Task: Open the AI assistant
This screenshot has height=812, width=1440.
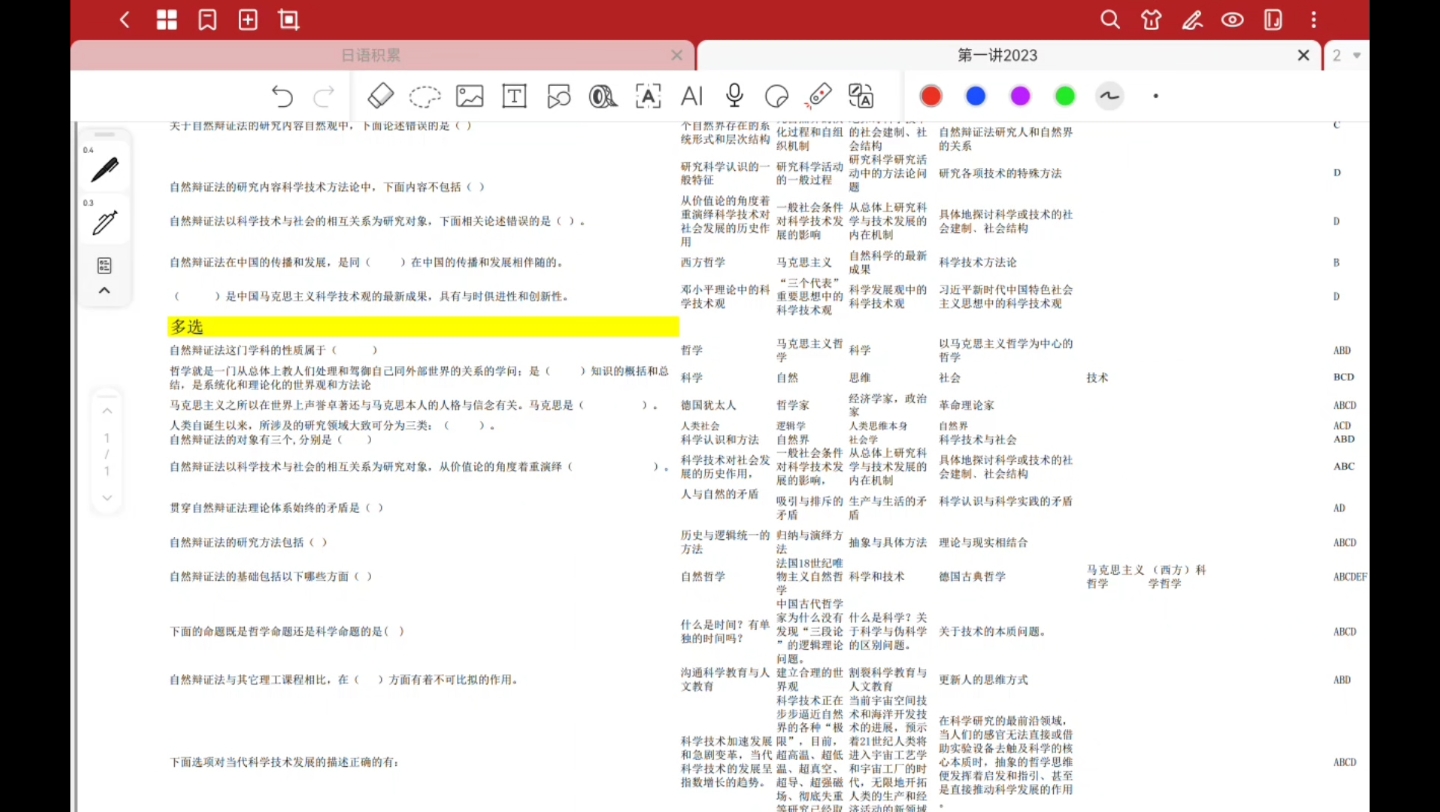Action: pyautogui.click(x=692, y=96)
